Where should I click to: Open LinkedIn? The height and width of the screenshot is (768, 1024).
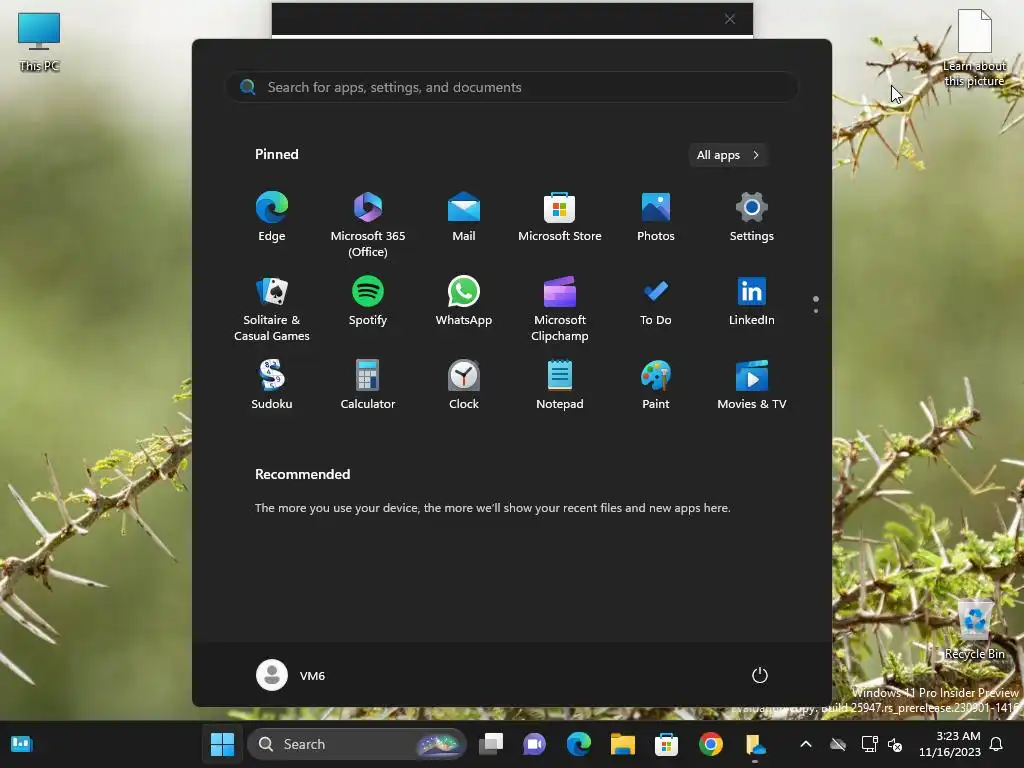752,301
